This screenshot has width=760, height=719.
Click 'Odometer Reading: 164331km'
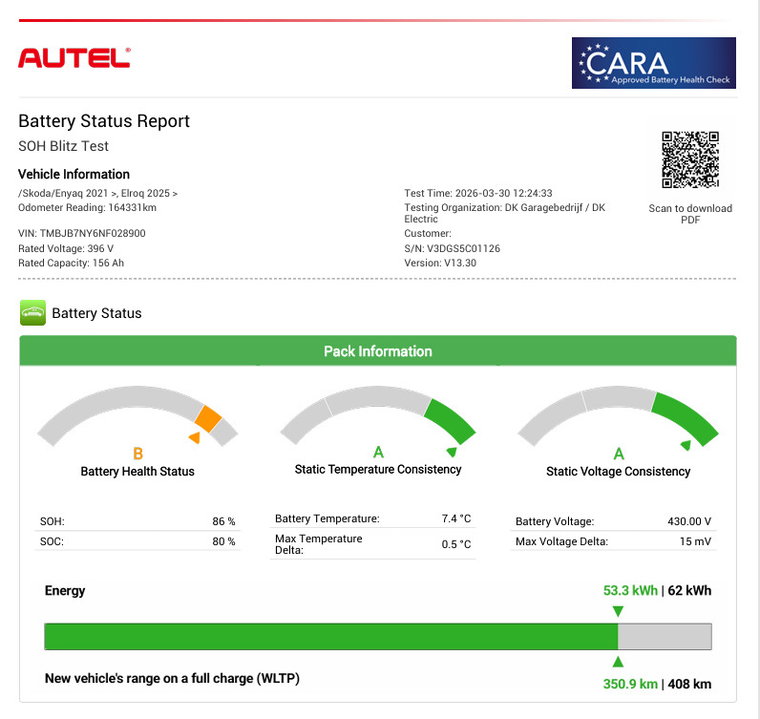[x=87, y=208]
